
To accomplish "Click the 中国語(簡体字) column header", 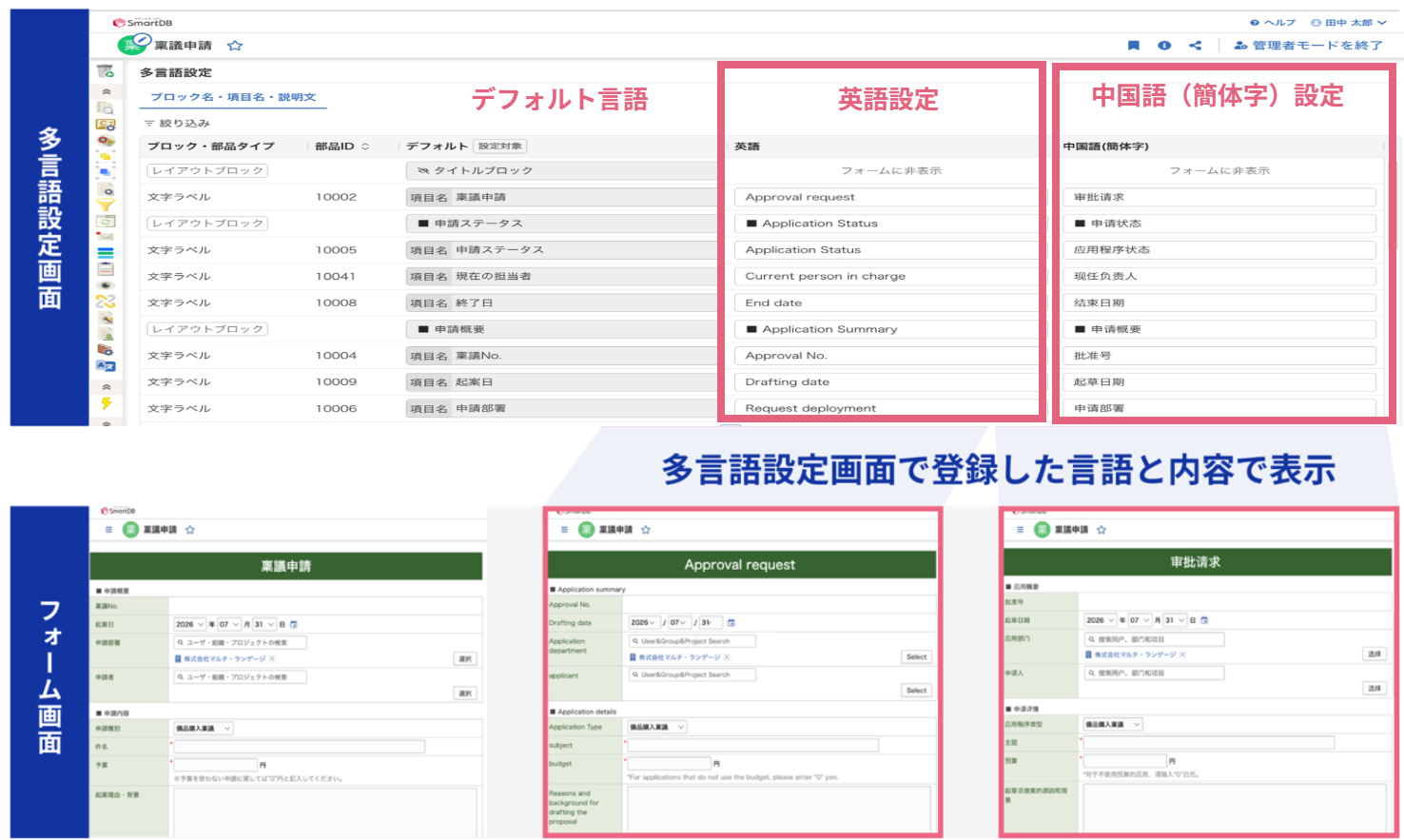I will [1106, 147].
